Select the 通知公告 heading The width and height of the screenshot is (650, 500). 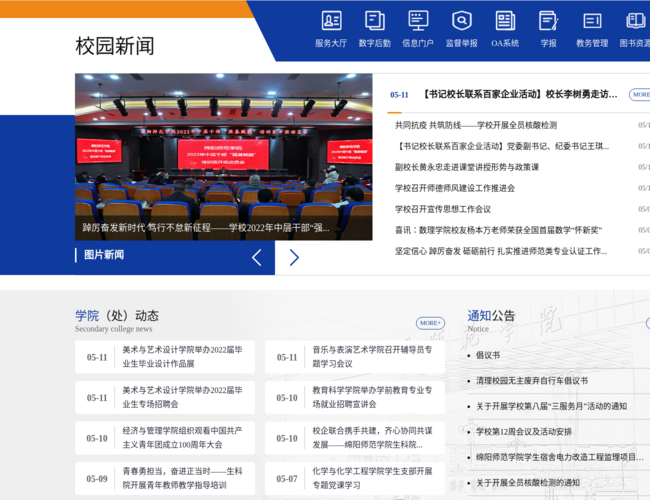491,315
